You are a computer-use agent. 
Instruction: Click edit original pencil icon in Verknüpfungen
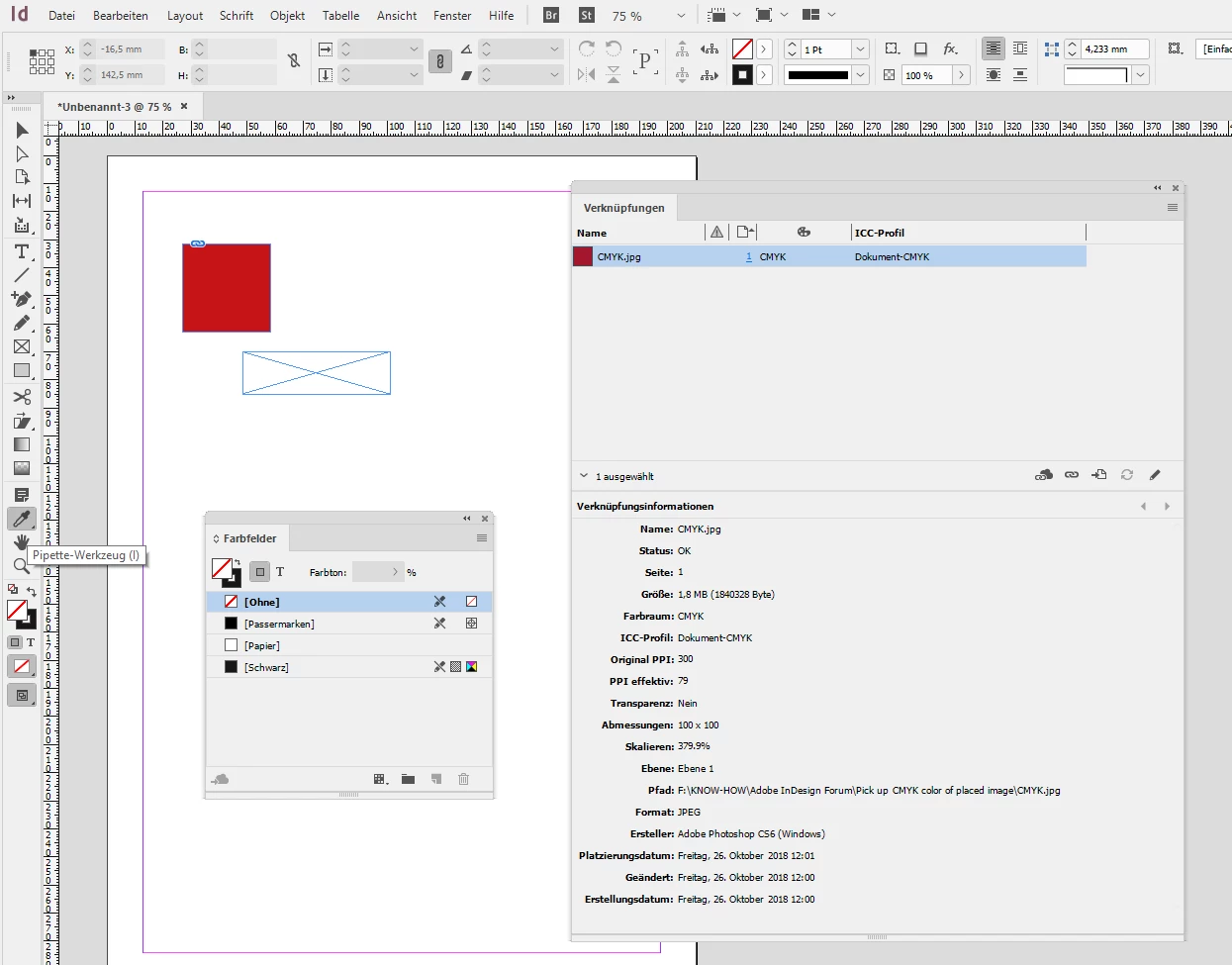pos(1155,475)
